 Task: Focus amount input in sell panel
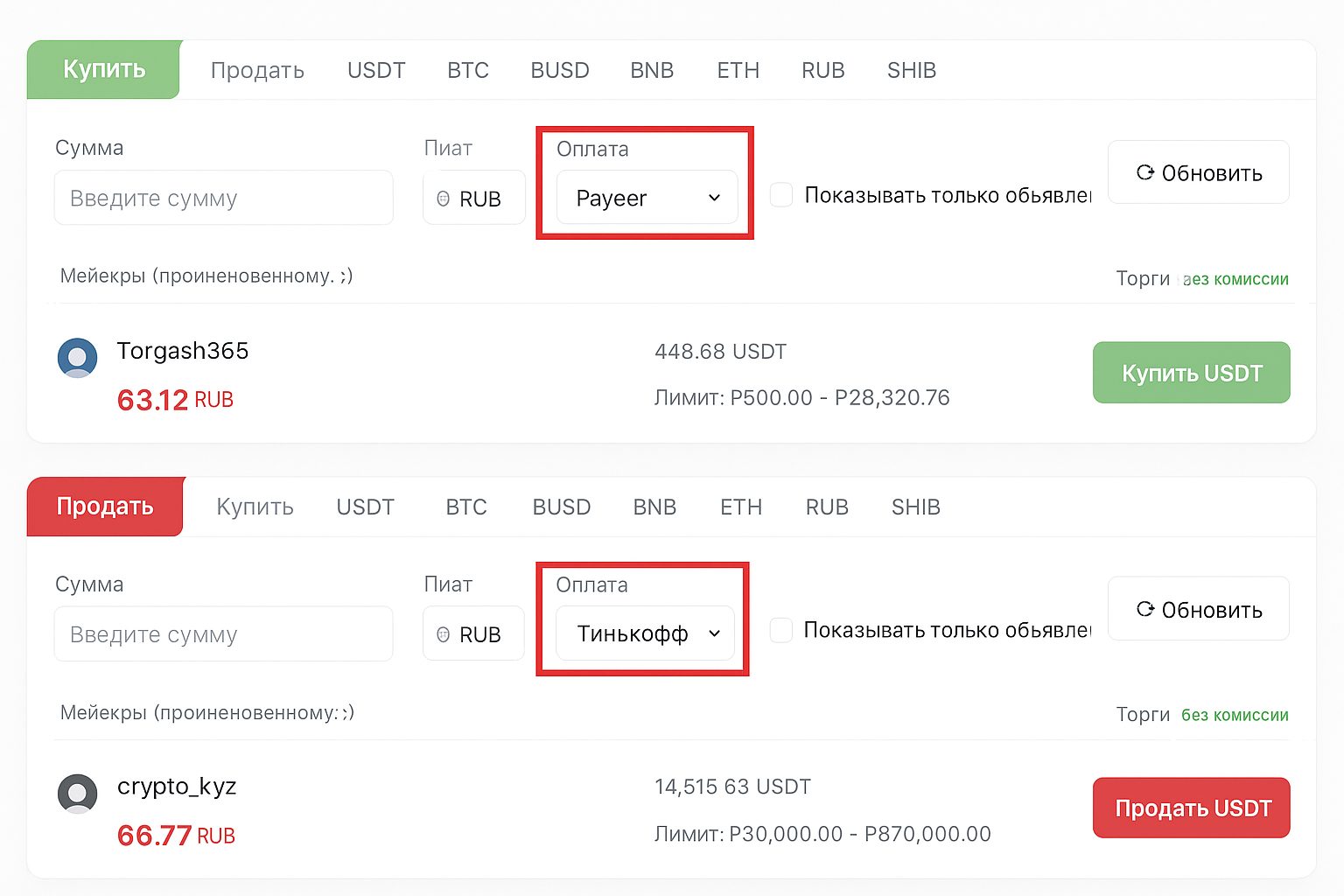click(x=223, y=634)
